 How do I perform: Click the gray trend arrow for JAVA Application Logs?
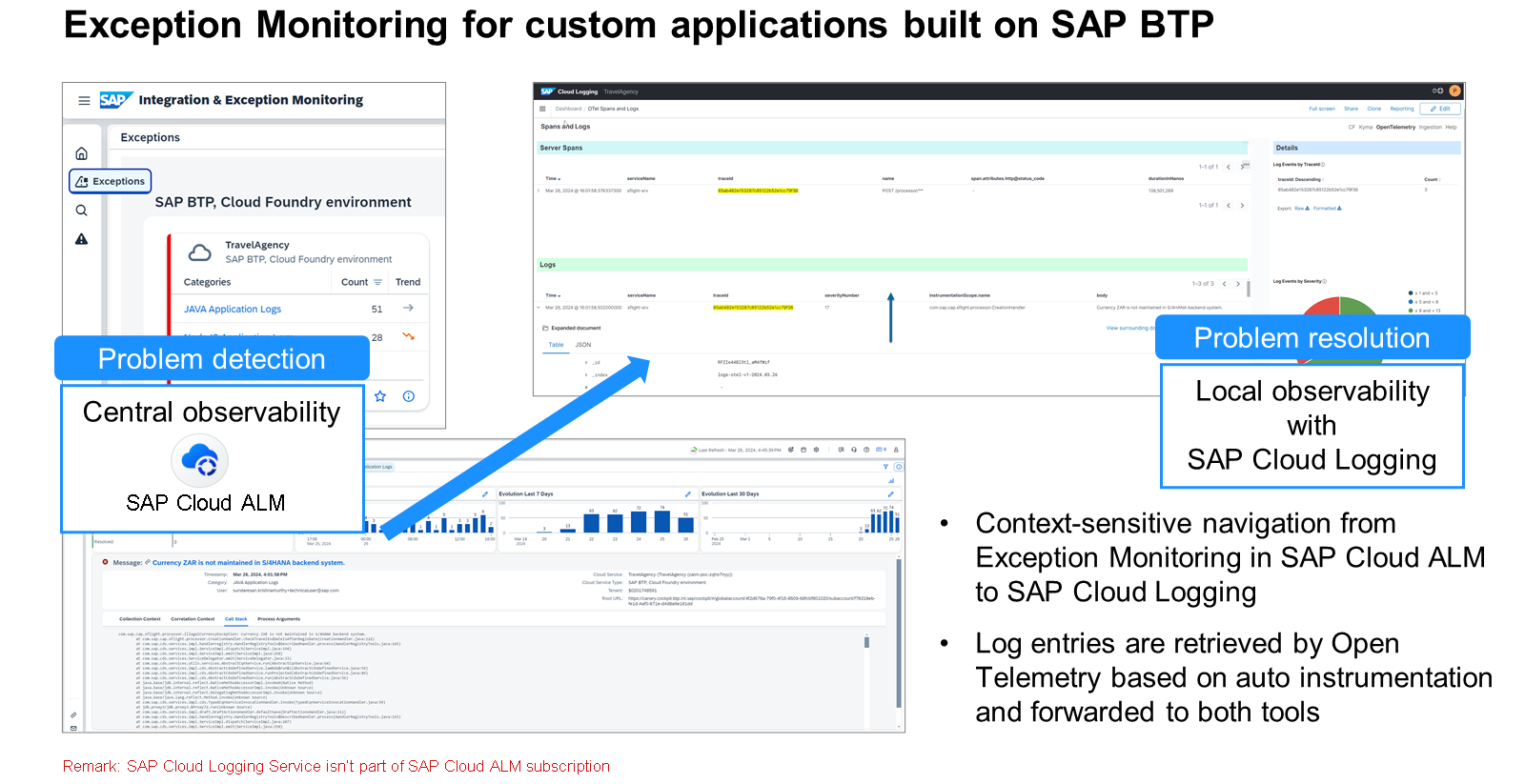[408, 308]
